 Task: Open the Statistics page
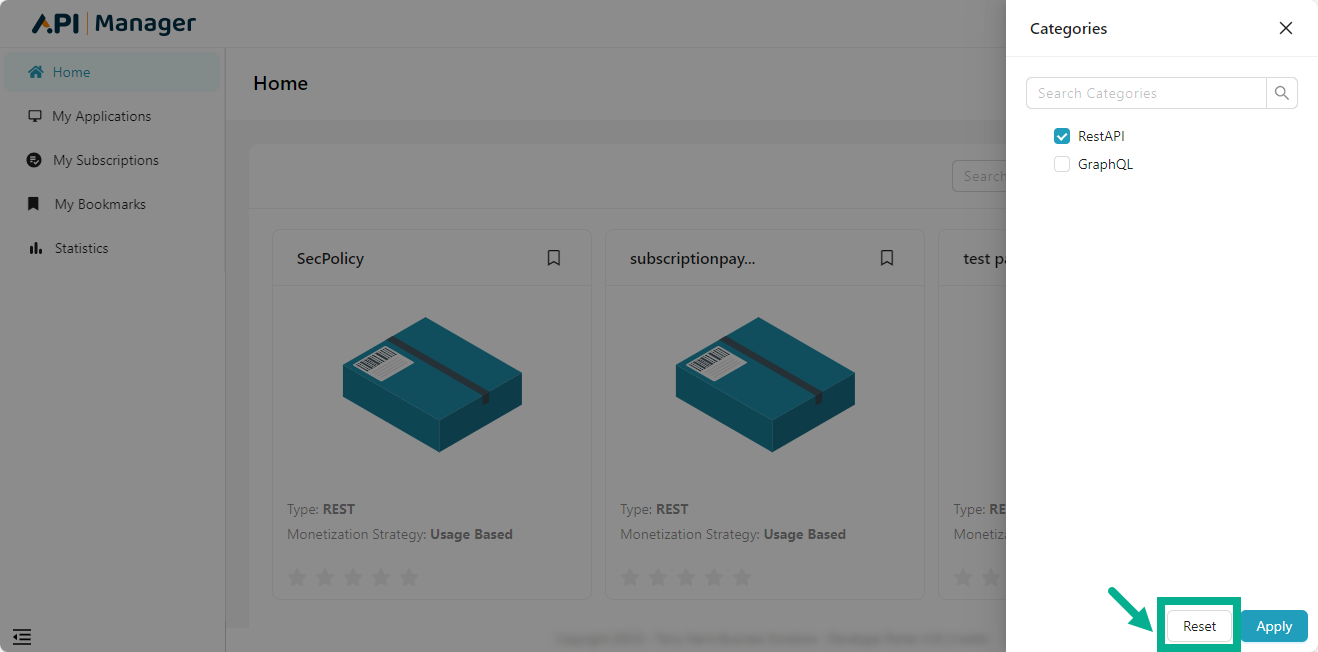83,248
